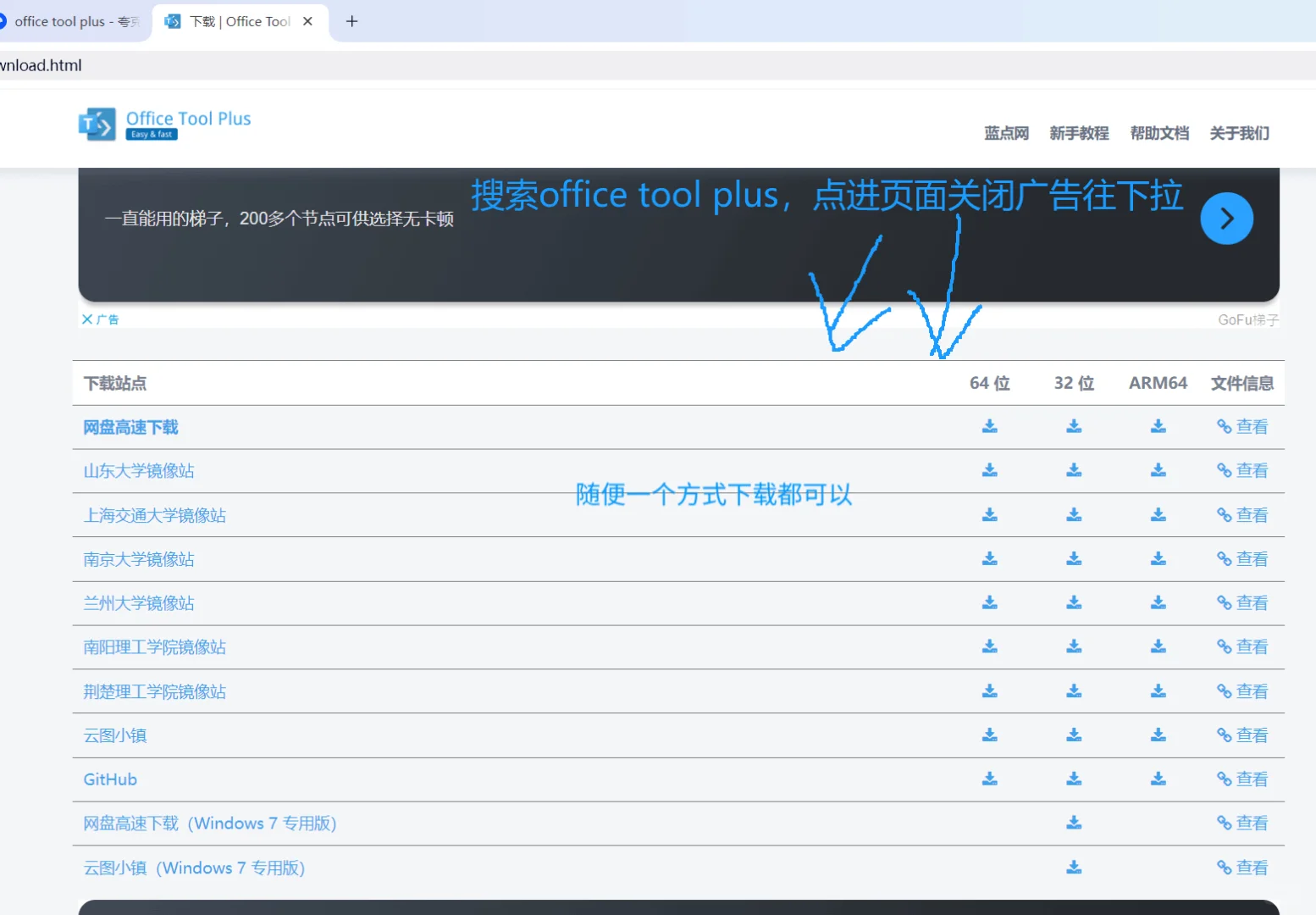The image size is (1316, 915).
Task: Download ARM64 file from 兰州大学镜像站
Action: pos(1157,602)
